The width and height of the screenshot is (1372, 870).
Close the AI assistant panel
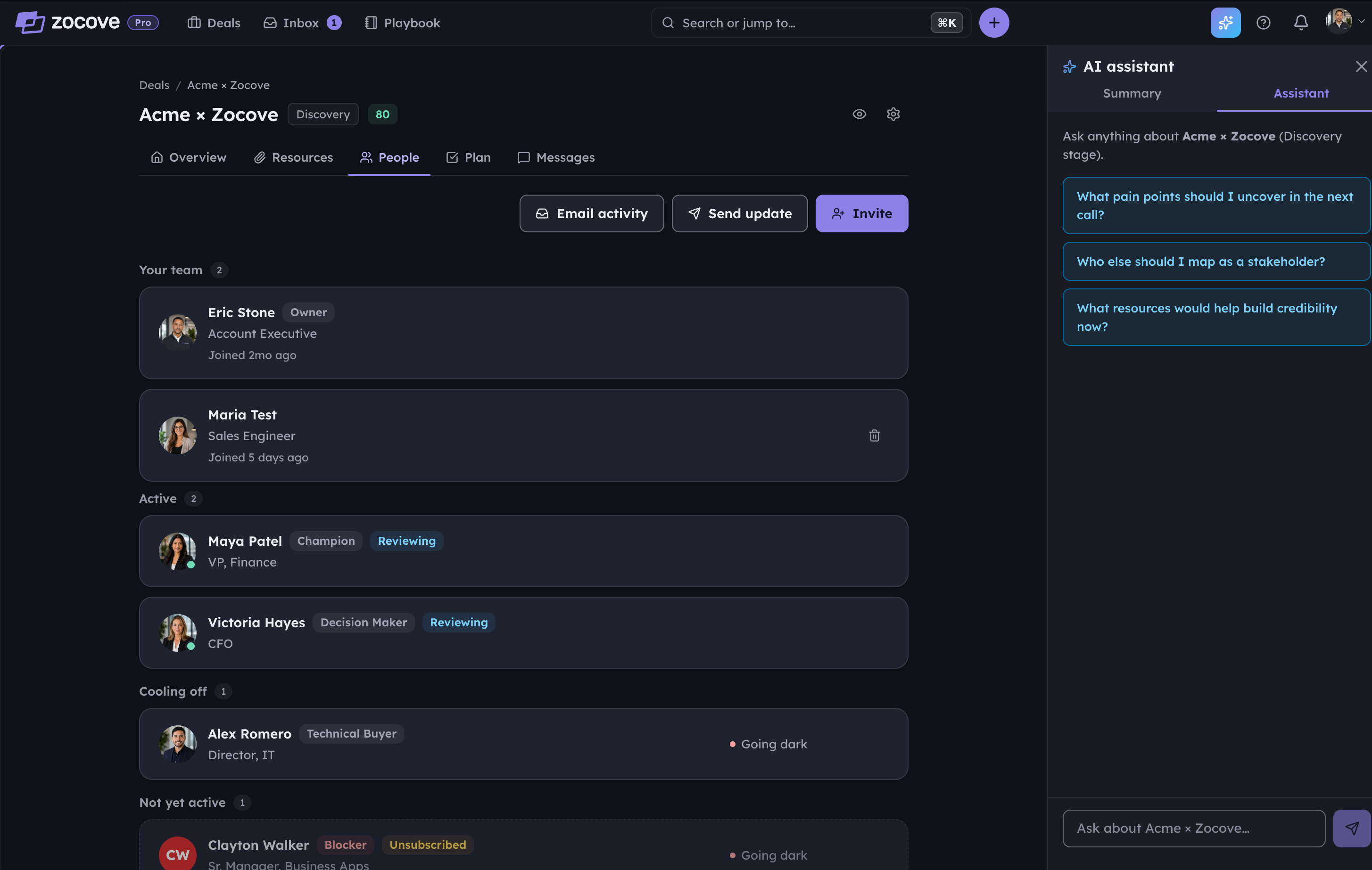[1361, 66]
